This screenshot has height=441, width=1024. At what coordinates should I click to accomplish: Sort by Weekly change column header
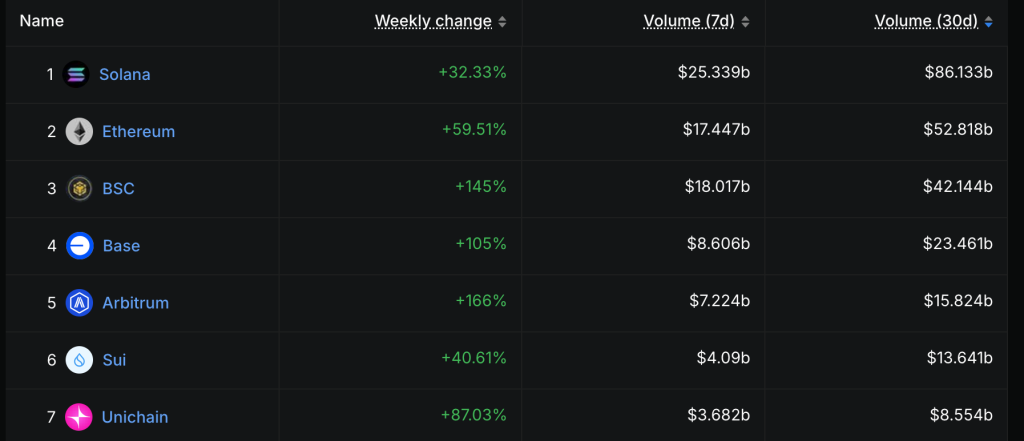[433, 22]
